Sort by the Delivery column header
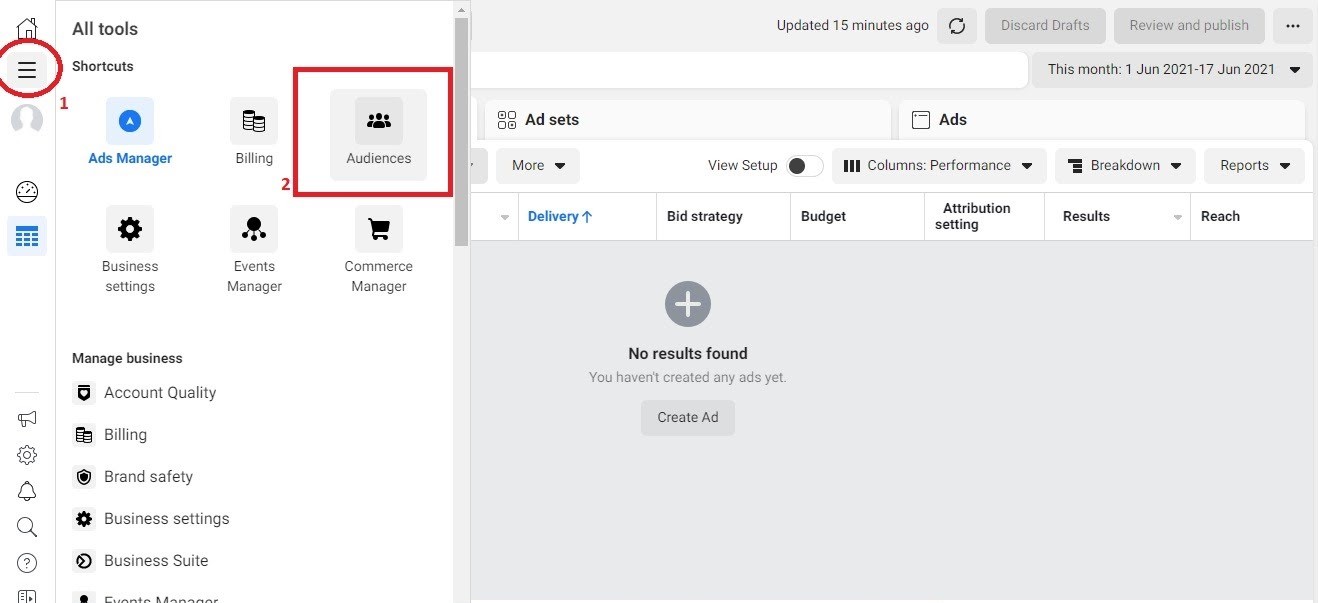 560,216
